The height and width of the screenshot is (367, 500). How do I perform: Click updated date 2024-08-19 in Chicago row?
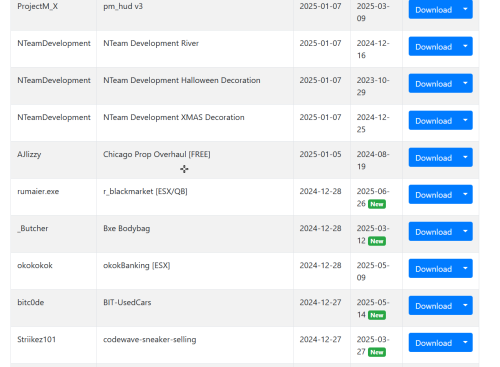[x=373, y=160]
